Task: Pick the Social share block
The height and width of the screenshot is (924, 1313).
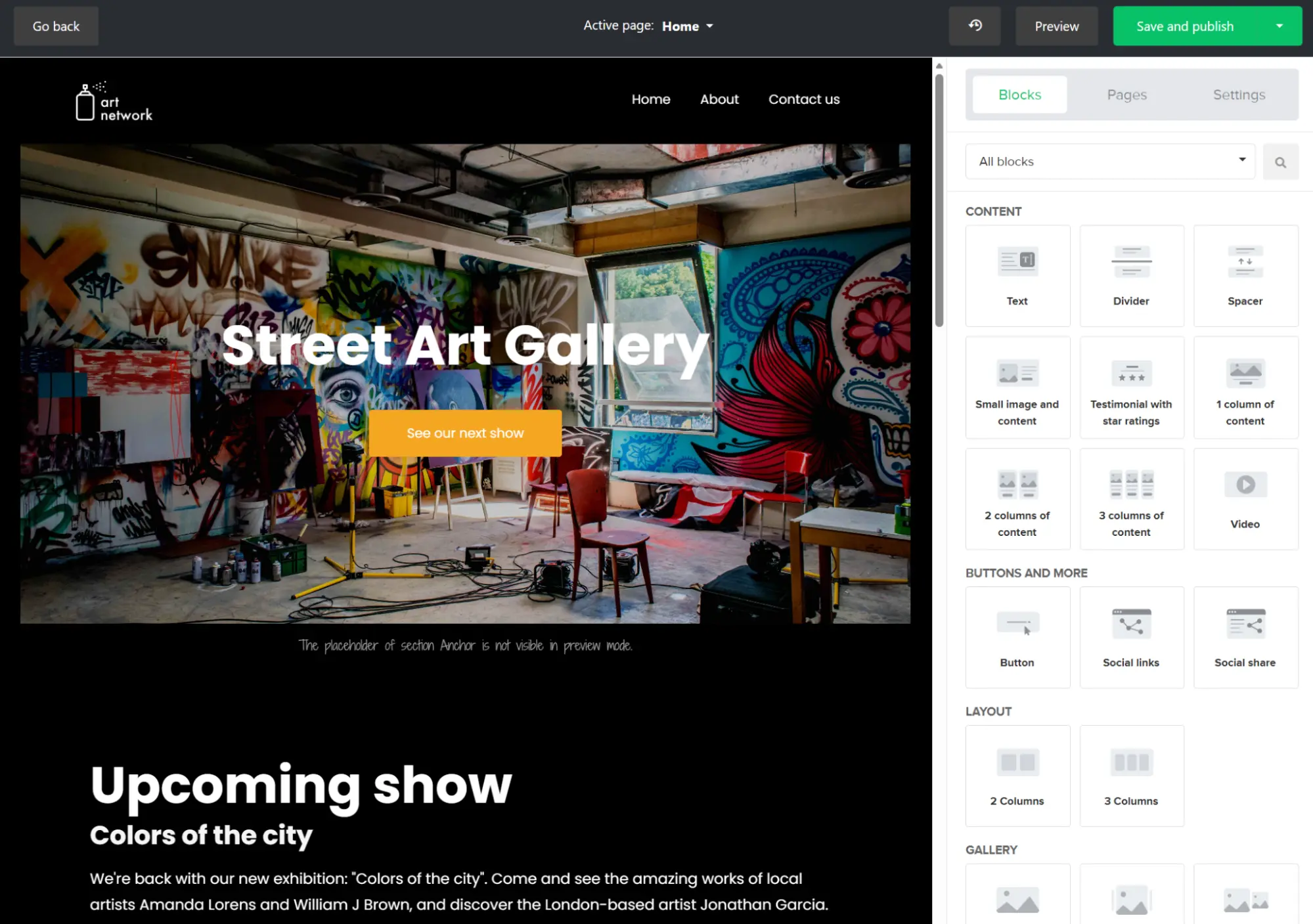Action: pos(1245,637)
